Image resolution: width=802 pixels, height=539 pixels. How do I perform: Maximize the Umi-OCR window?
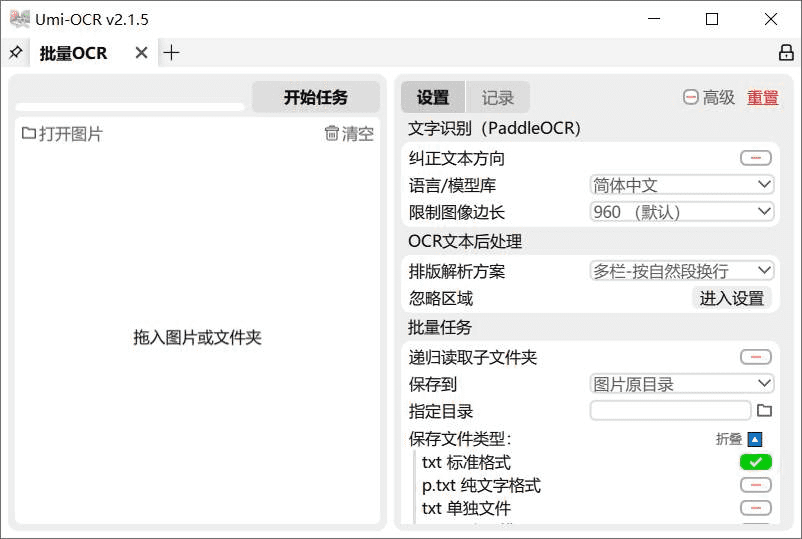(x=711, y=19)
